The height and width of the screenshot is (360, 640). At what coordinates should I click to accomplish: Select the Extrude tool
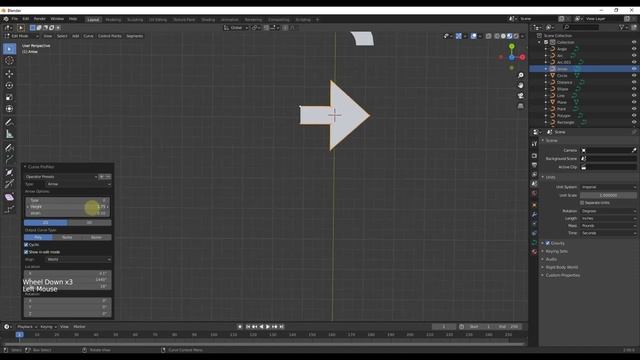coord(9,159)
